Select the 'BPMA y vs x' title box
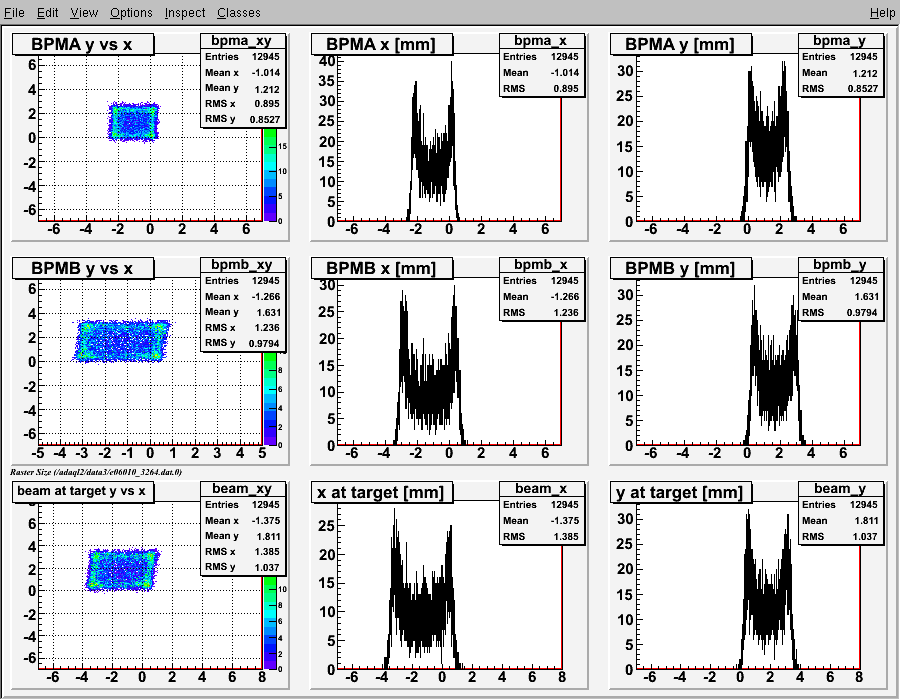The image size is (900, 700). point(83,44)
